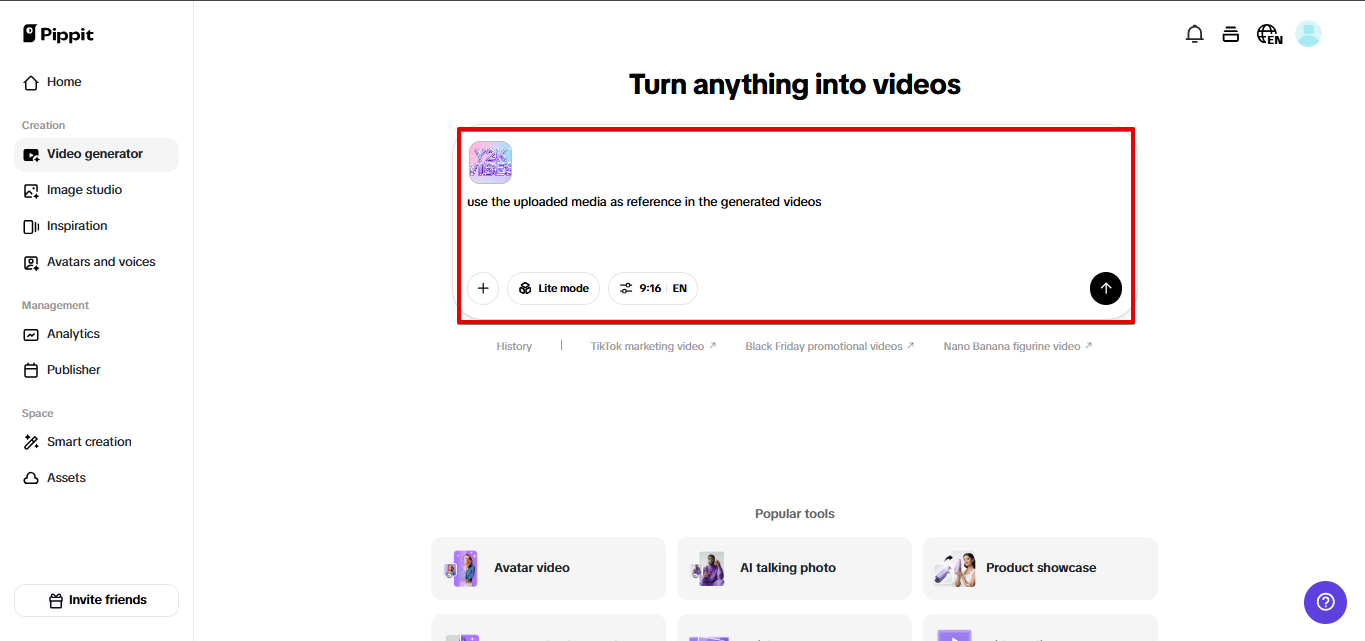
Task: Open the EN language selector
Action: point(1268,33)
